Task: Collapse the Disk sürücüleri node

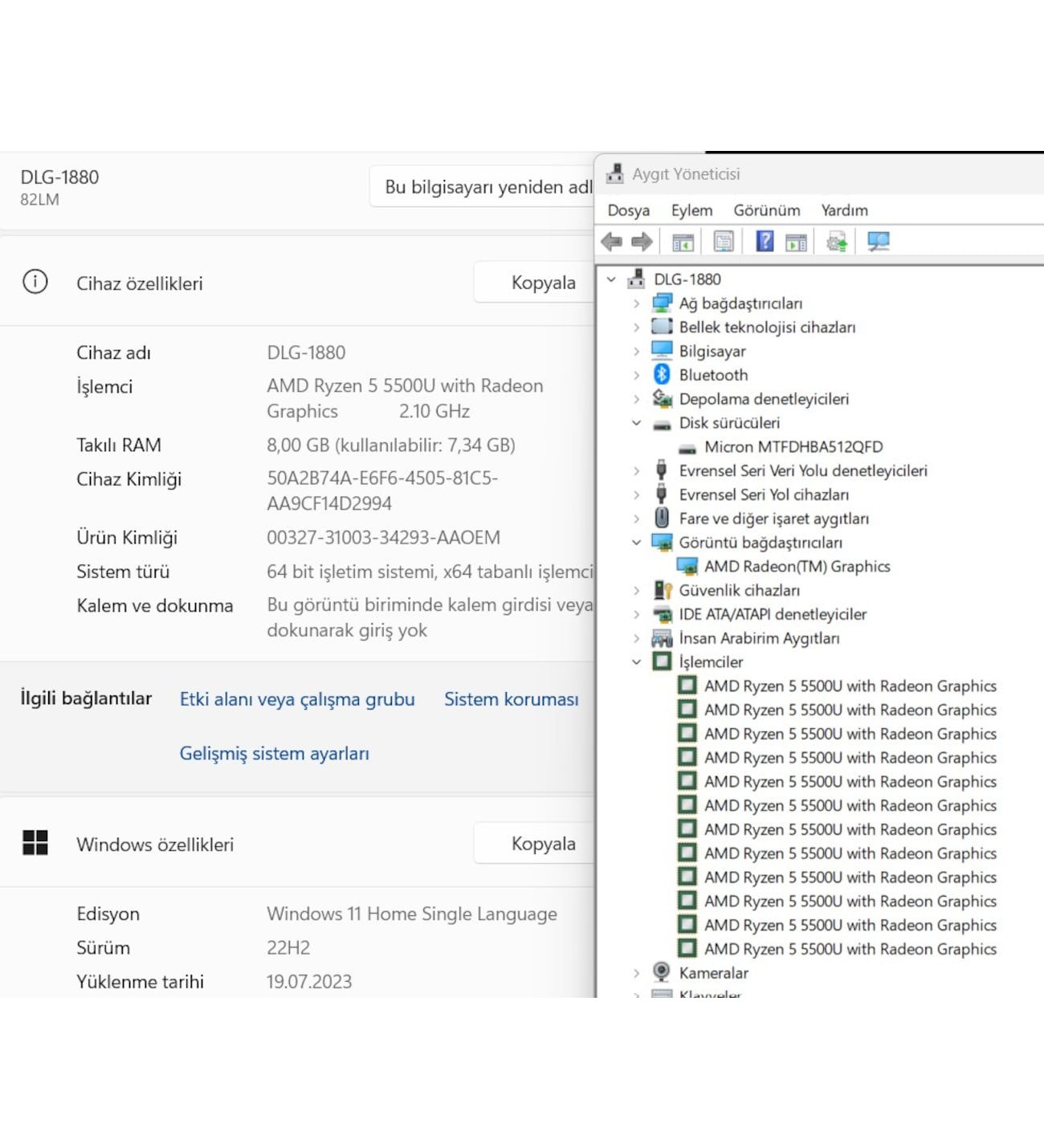Action: click(636, 422)
